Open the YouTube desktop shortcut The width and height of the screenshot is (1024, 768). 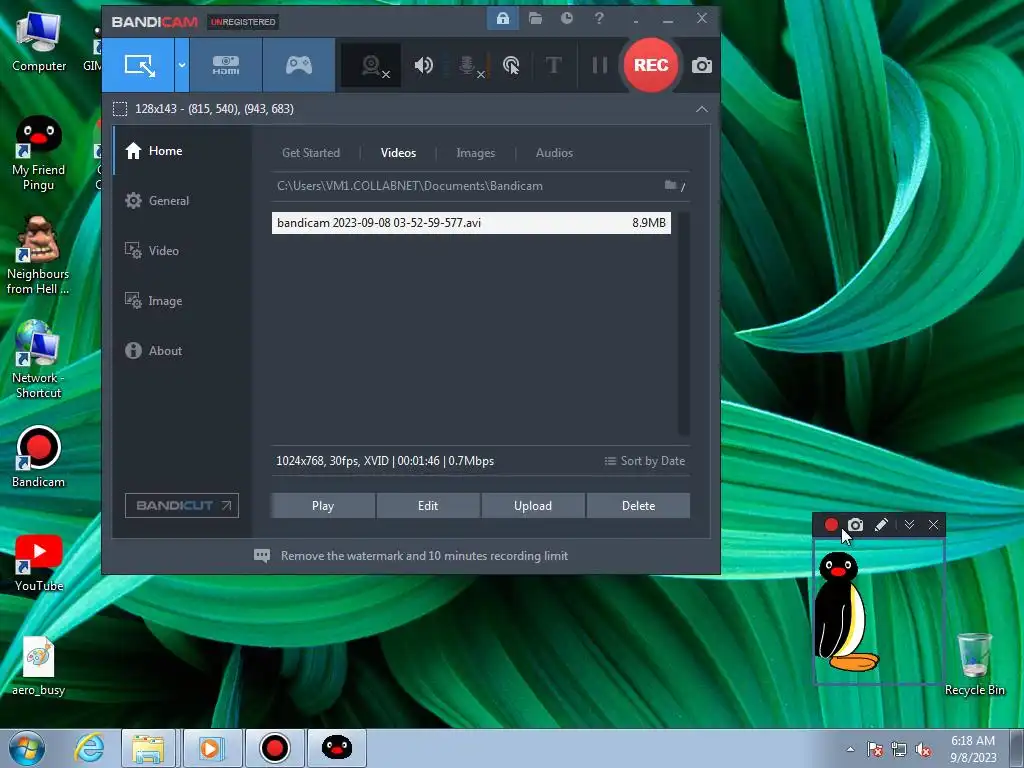39,563
